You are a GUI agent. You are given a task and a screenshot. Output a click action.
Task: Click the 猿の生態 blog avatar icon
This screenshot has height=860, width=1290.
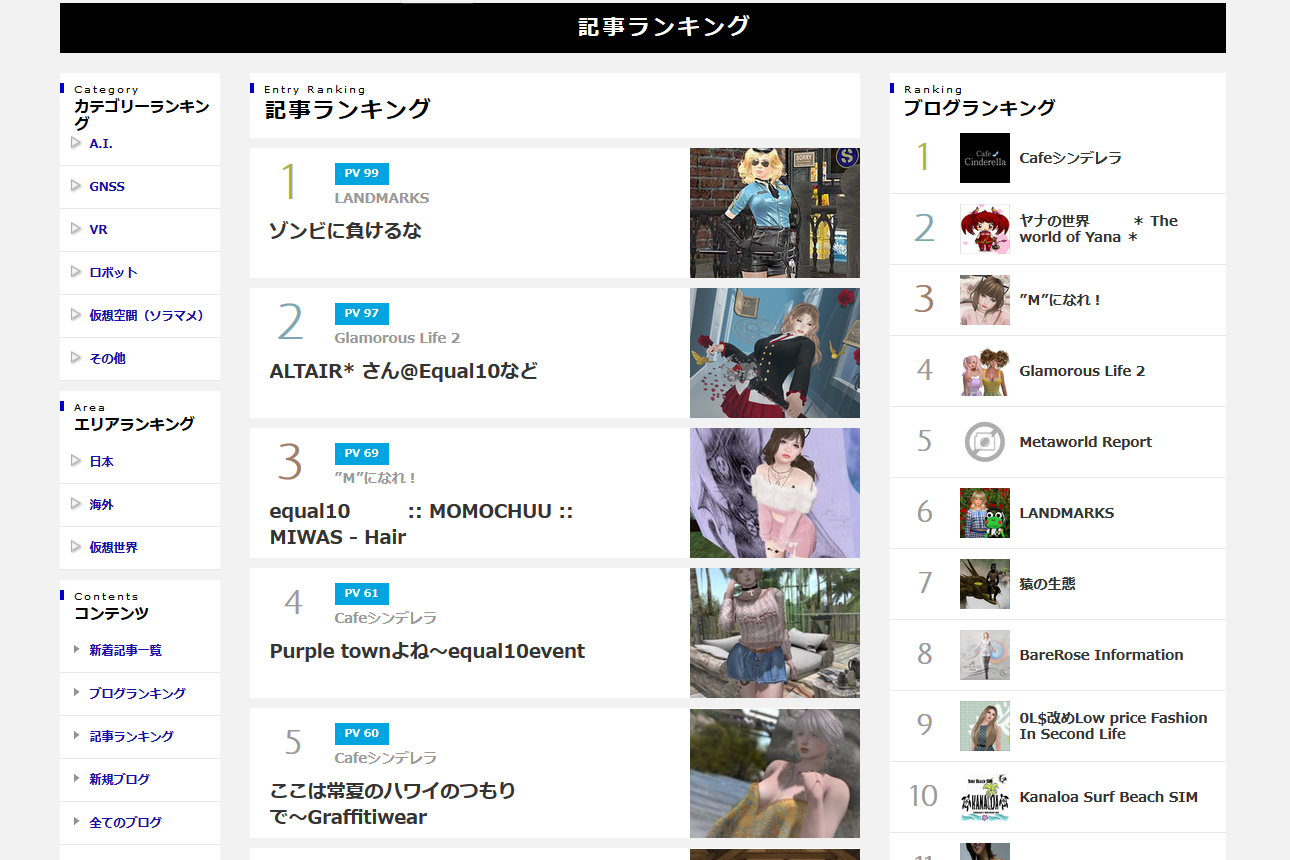(x=984, y=584)
